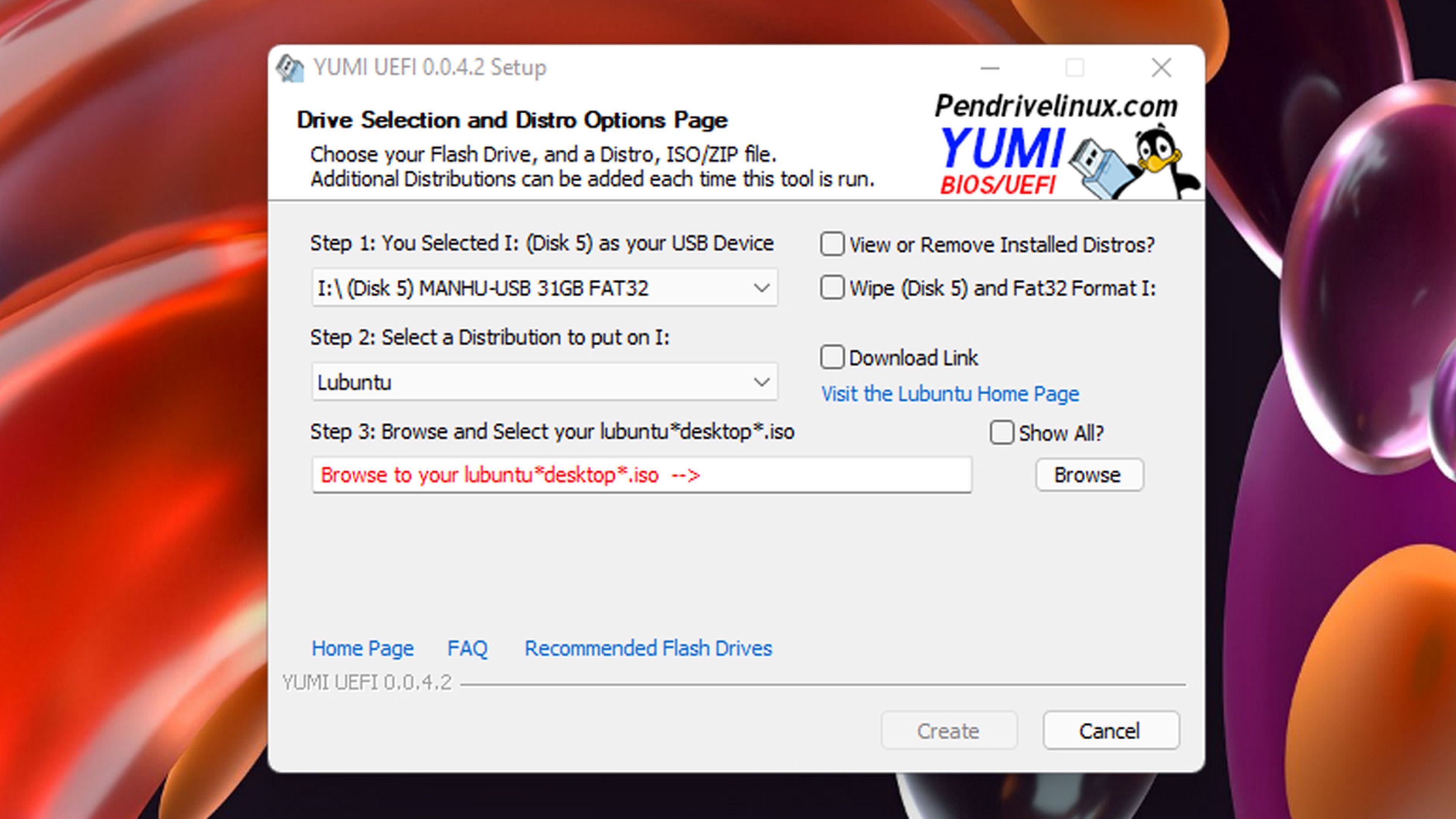Click the Browse button
1456x819 pixels.
pyautogui.click(x=1089, y=475)
